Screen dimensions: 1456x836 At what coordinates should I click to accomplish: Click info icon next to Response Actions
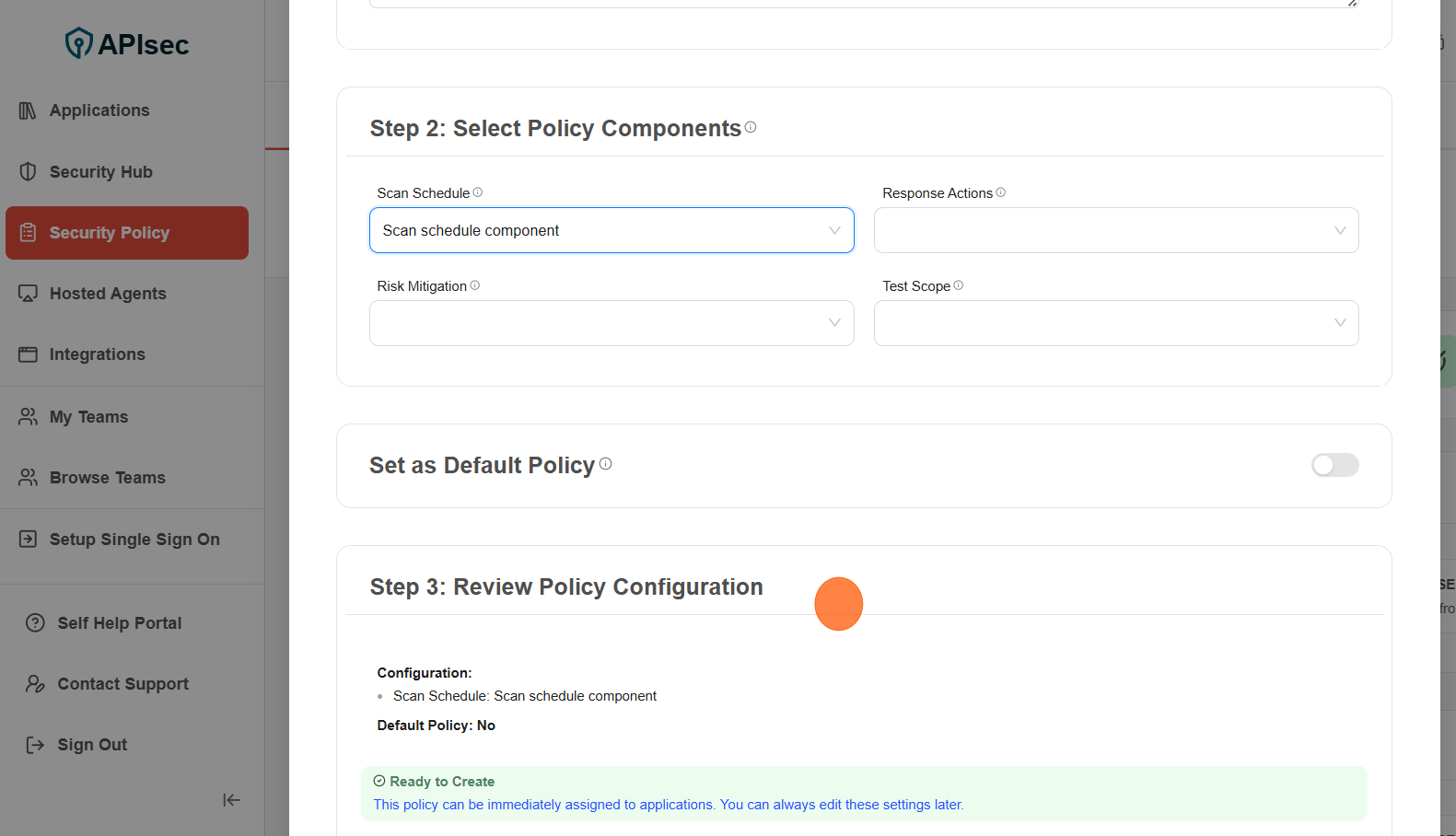[1001, 192]
